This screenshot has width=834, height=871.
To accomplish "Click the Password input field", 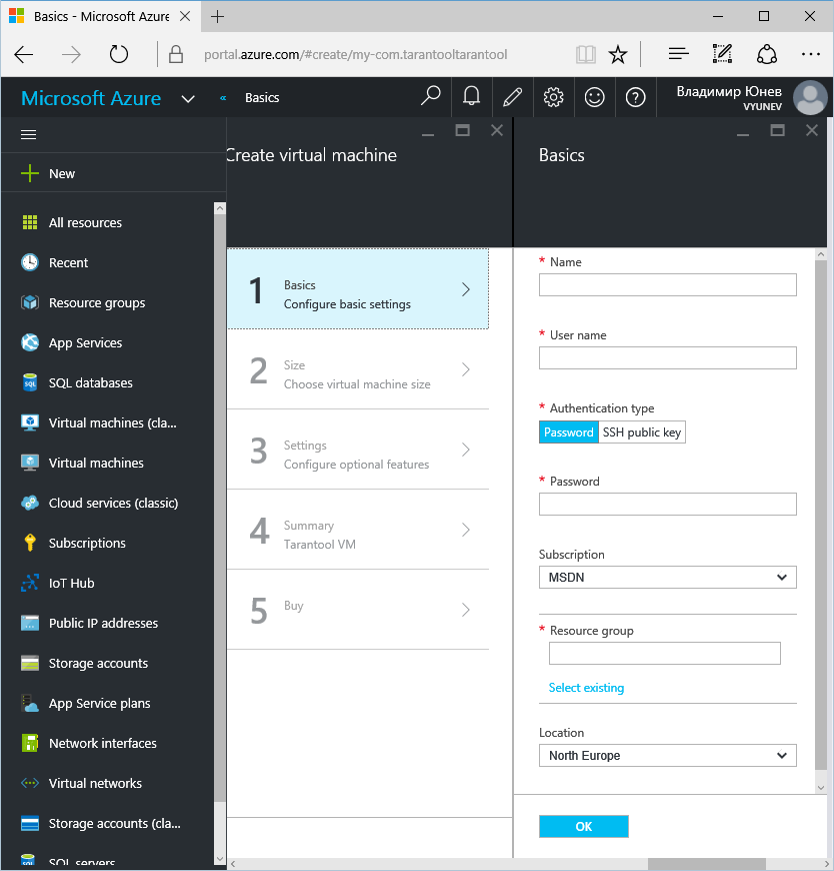I will 667,504.
